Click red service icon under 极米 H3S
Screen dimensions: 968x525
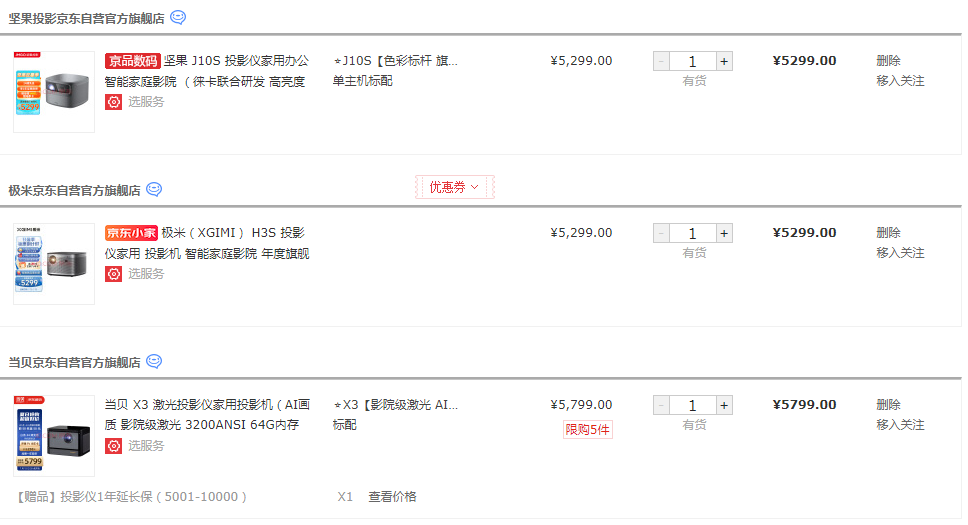(114, 274)
